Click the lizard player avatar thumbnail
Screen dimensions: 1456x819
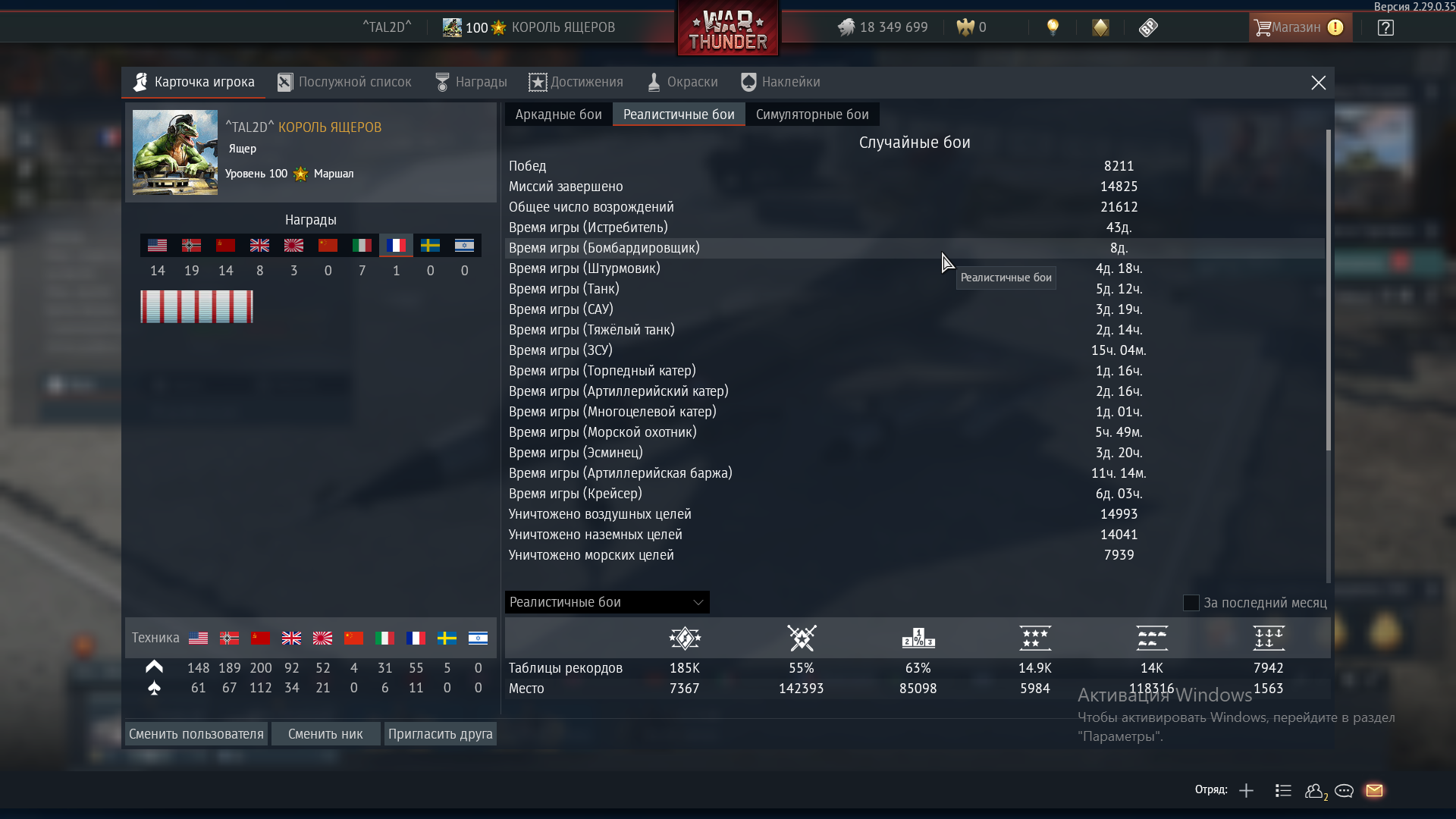tap(175, 152)
